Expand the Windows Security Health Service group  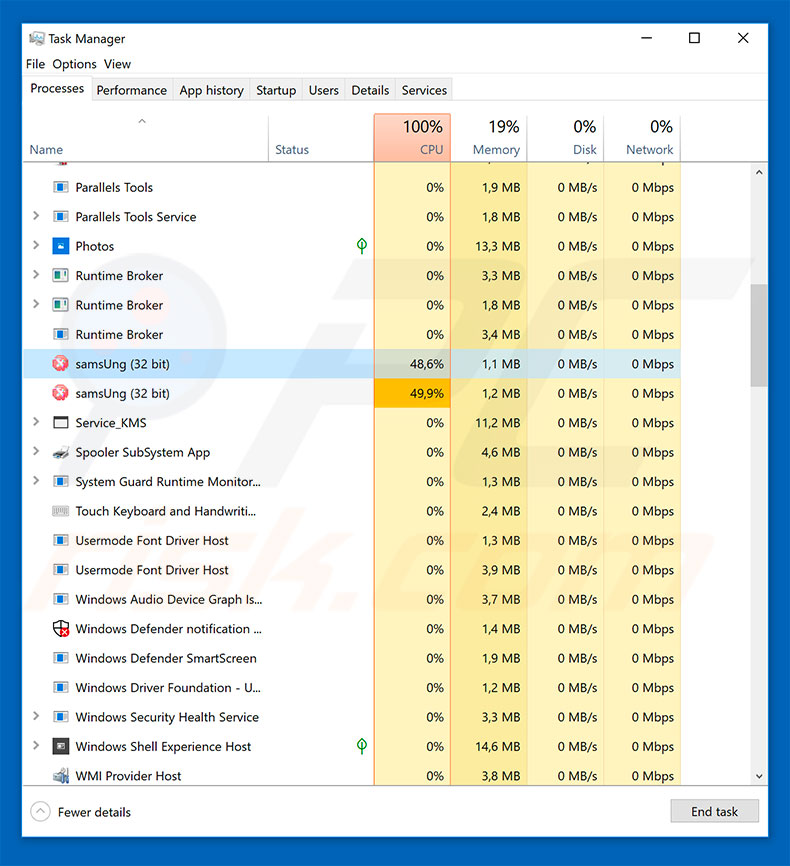(x=36, y=716)
